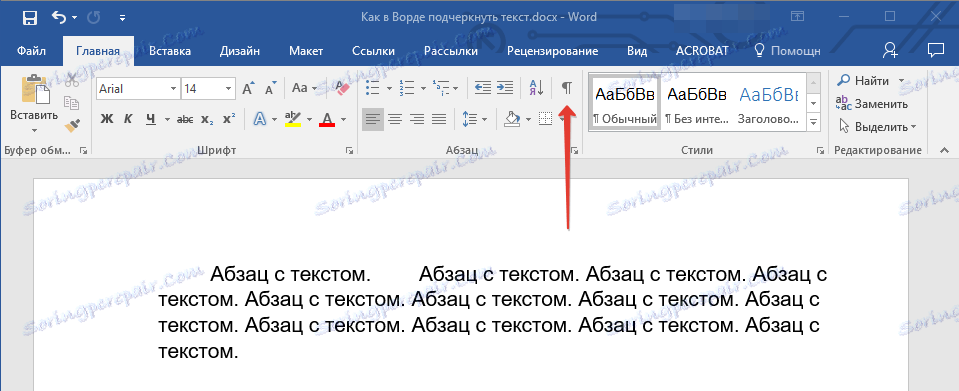Image resolution: width=959 pixels, height=391 pixels.
Task: Decrease font size with smaller A icon
Action: tap(270, 89)
